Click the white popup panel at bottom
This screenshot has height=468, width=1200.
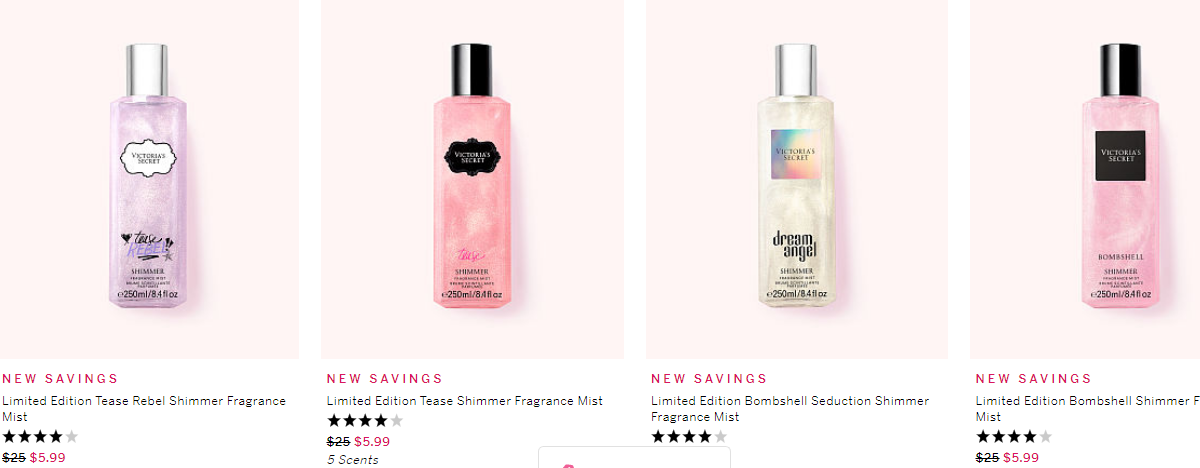pos(634,457)
